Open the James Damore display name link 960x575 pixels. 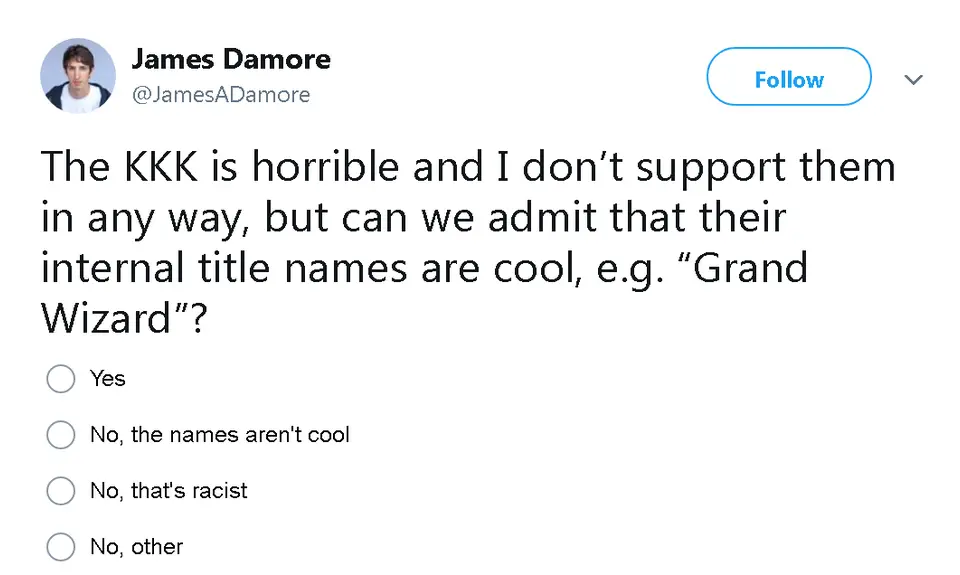pos(230,59)
